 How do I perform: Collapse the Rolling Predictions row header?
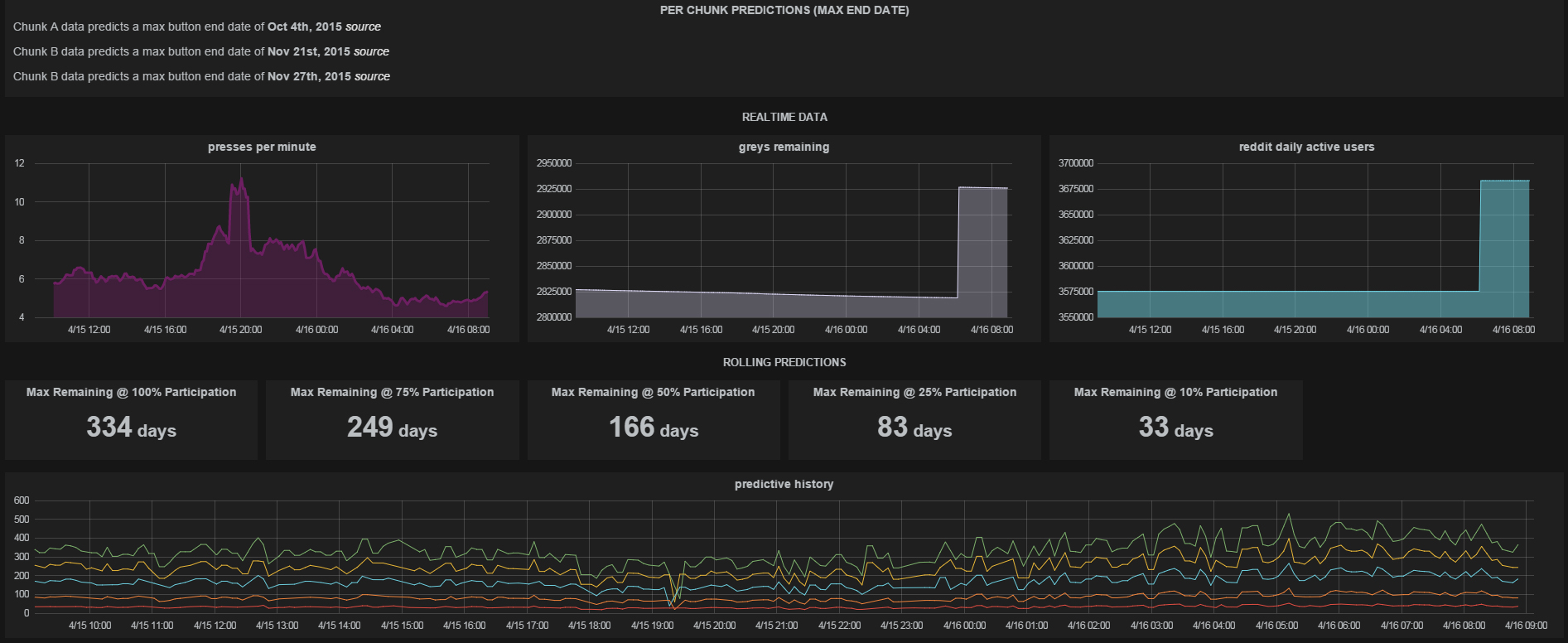(x=784, y=362)
